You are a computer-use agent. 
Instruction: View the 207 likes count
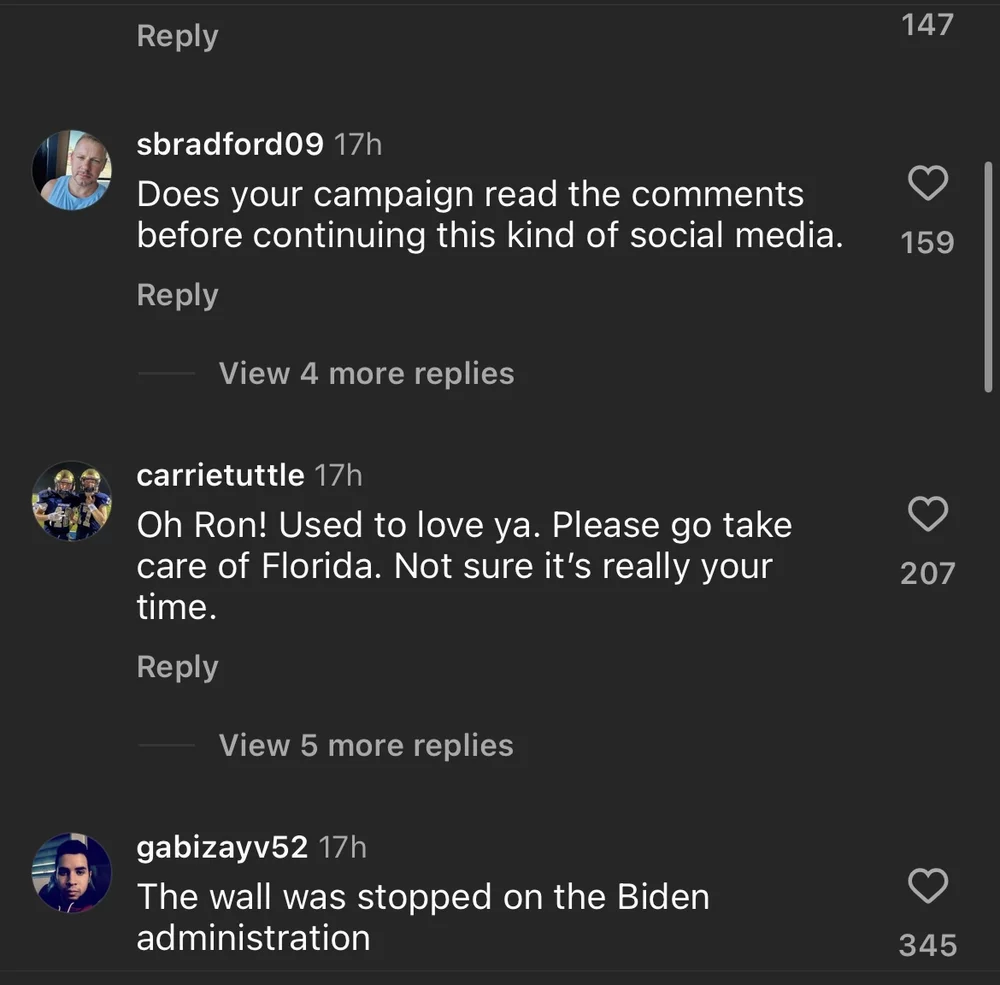click(927, 574)
